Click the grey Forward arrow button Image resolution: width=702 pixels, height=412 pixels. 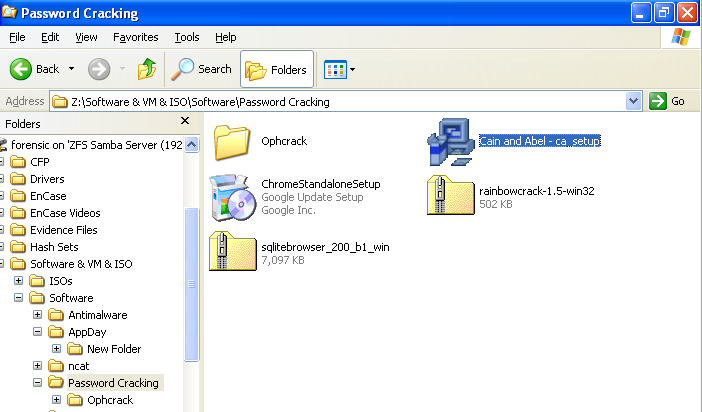click(99, 69)
